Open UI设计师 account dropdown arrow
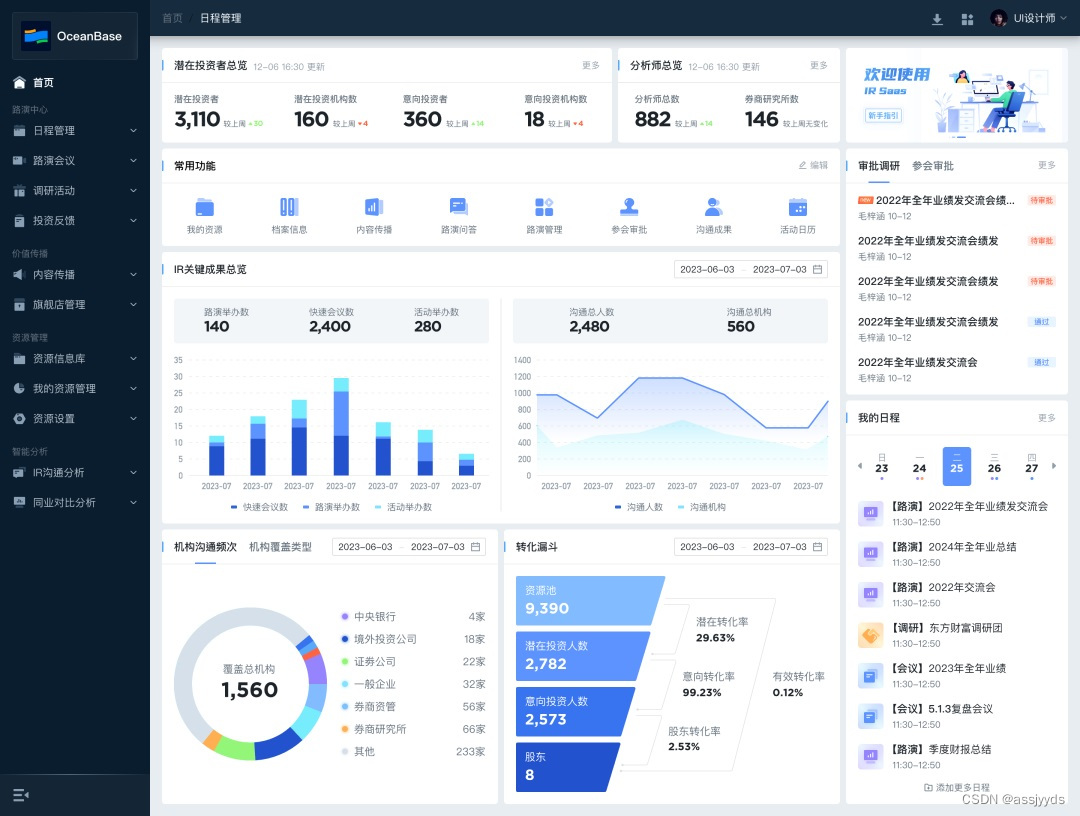The image size is (1080, 816). (x=1063, y=19)
